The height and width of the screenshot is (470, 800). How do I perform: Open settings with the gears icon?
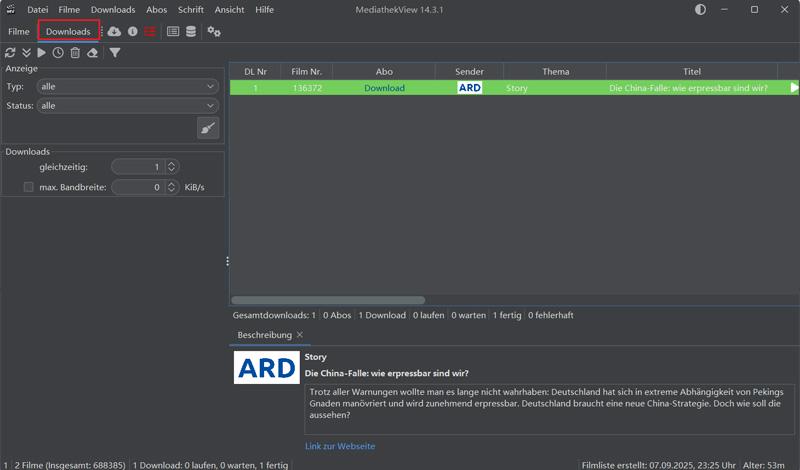(214, 32)
